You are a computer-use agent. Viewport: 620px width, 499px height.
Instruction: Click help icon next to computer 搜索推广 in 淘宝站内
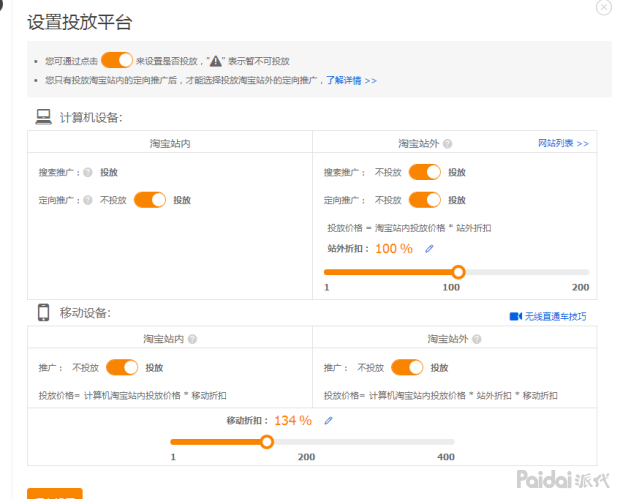point(88,172)
